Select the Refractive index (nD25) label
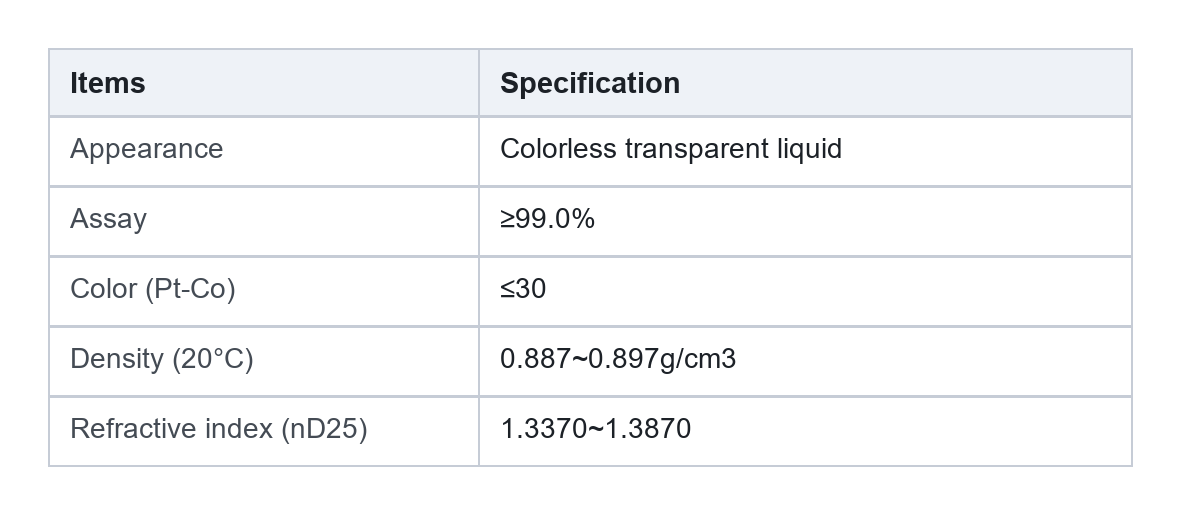Image resolution: width=1180 pixels, height=514 pixels. tap(218, 429)
